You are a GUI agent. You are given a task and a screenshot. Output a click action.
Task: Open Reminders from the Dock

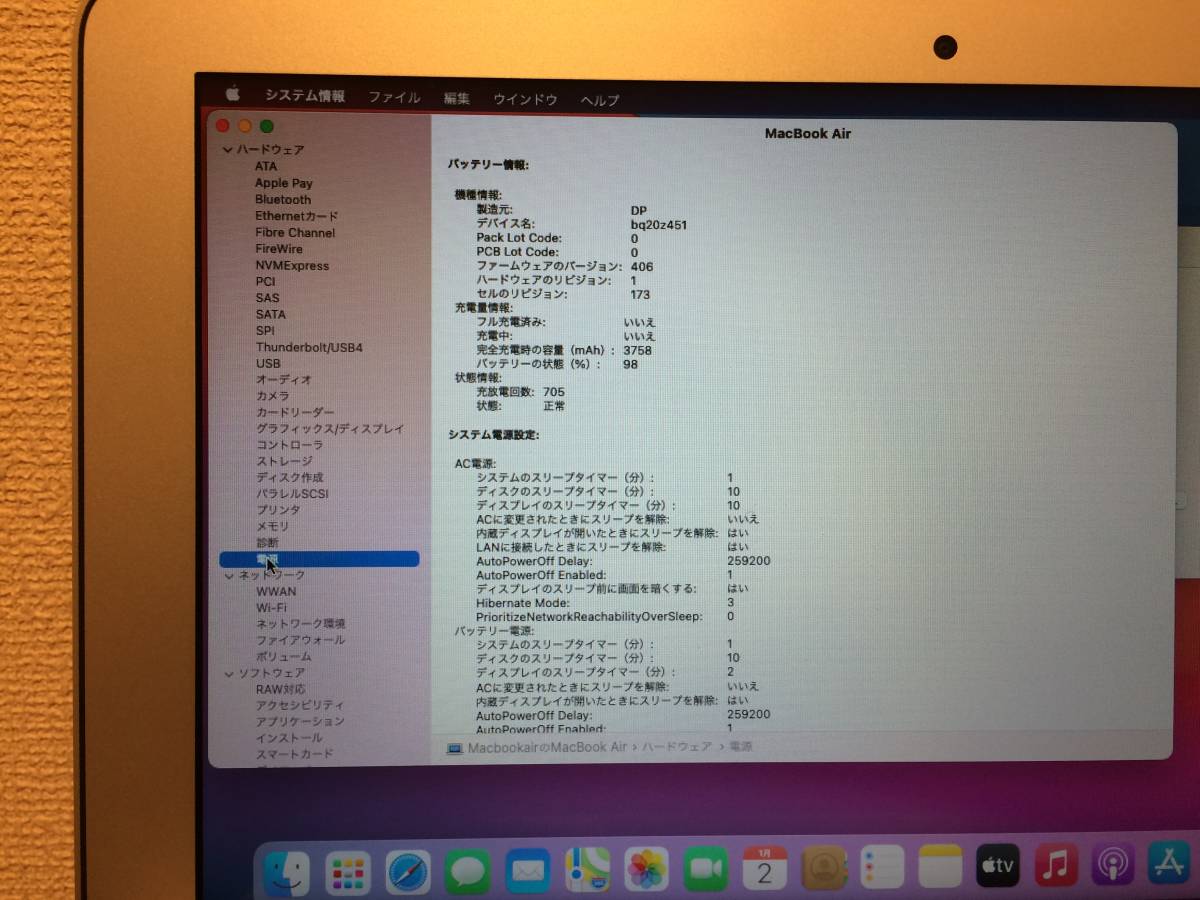(x=883, y=866)
